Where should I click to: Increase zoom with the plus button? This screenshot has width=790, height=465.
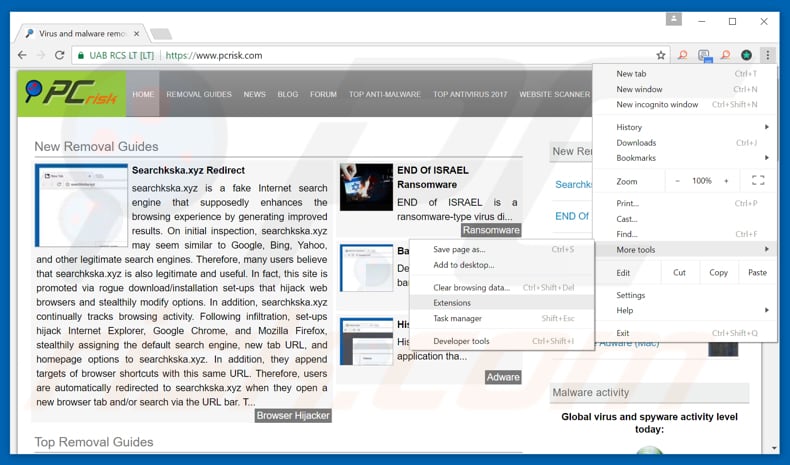[726, 181]
